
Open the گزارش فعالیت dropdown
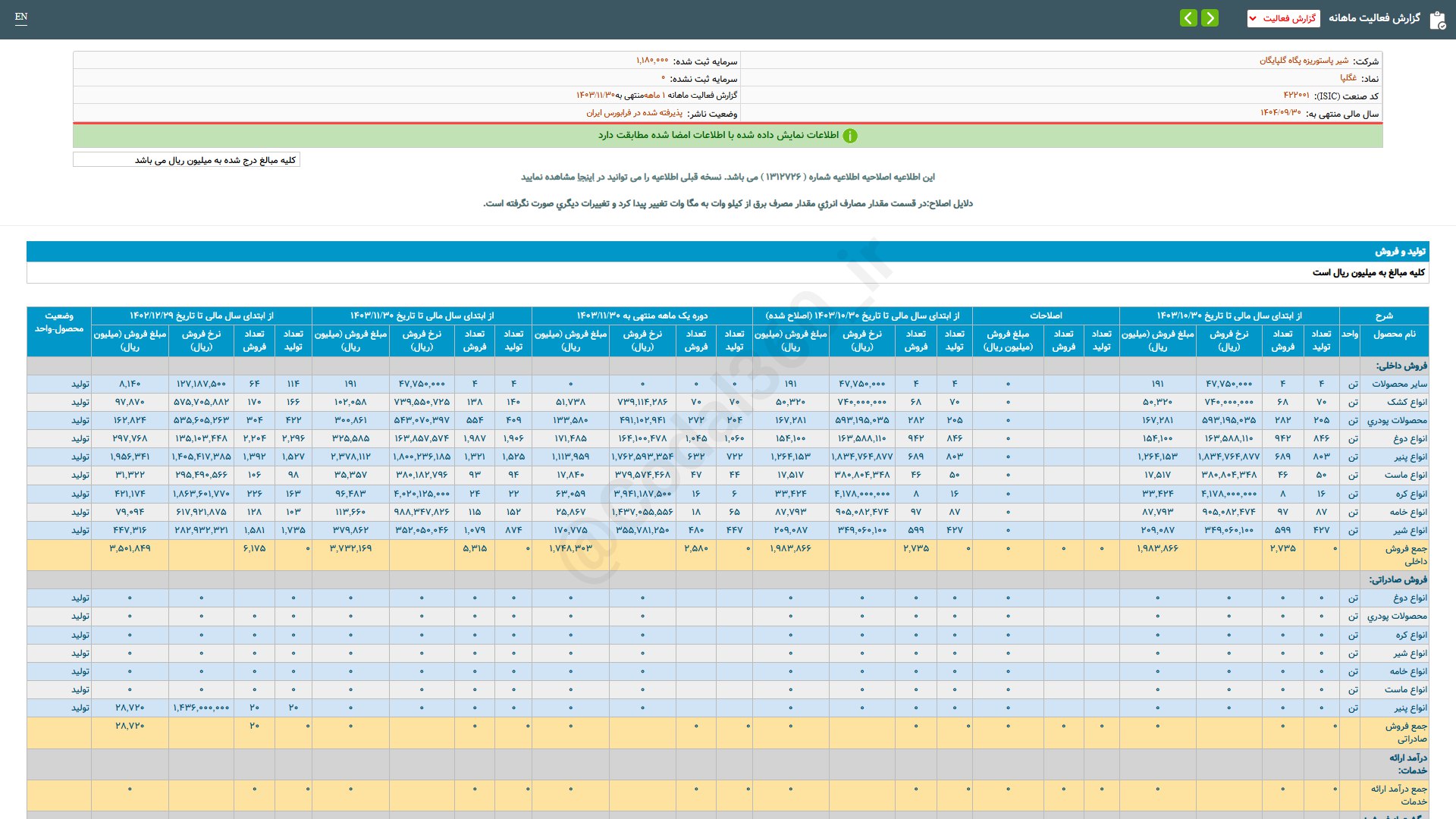tap(1283, 18)
